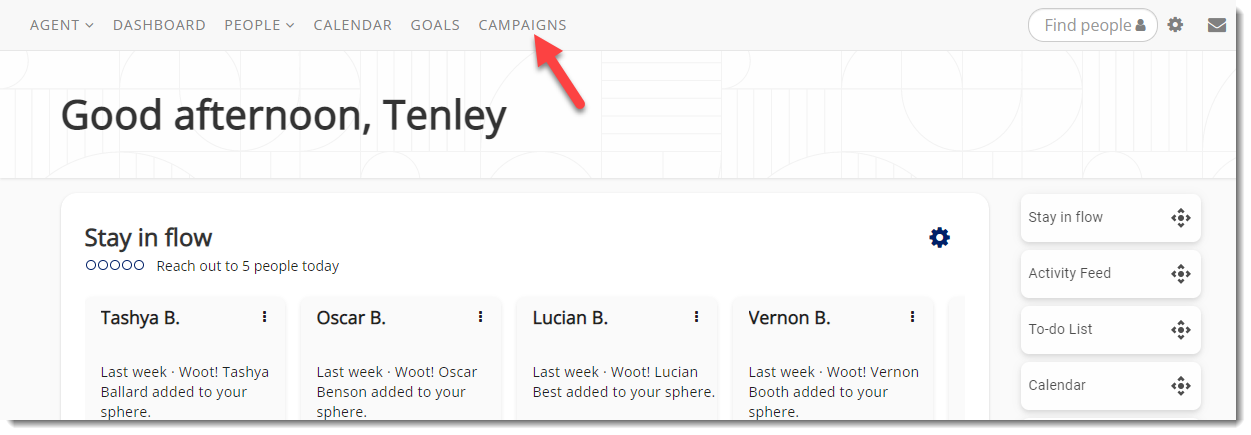The width and height of the screenshot is (1251, 435).
Task: Click move handle on To-do List item
Action: (1180, 330)
